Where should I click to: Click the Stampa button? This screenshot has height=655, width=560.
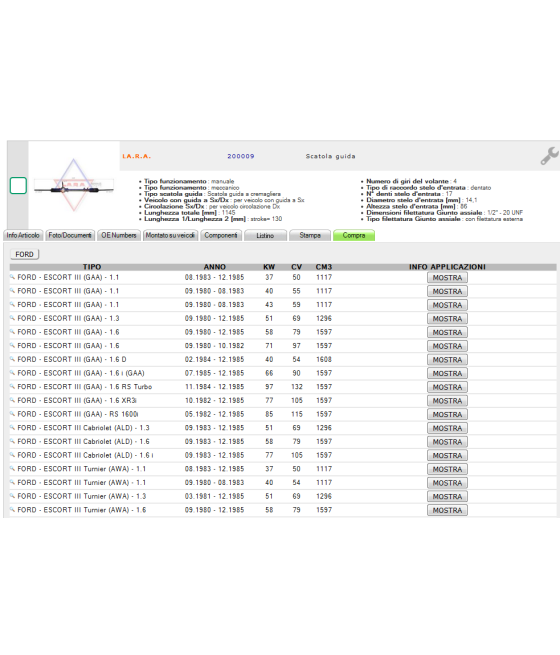pos(310,236)
